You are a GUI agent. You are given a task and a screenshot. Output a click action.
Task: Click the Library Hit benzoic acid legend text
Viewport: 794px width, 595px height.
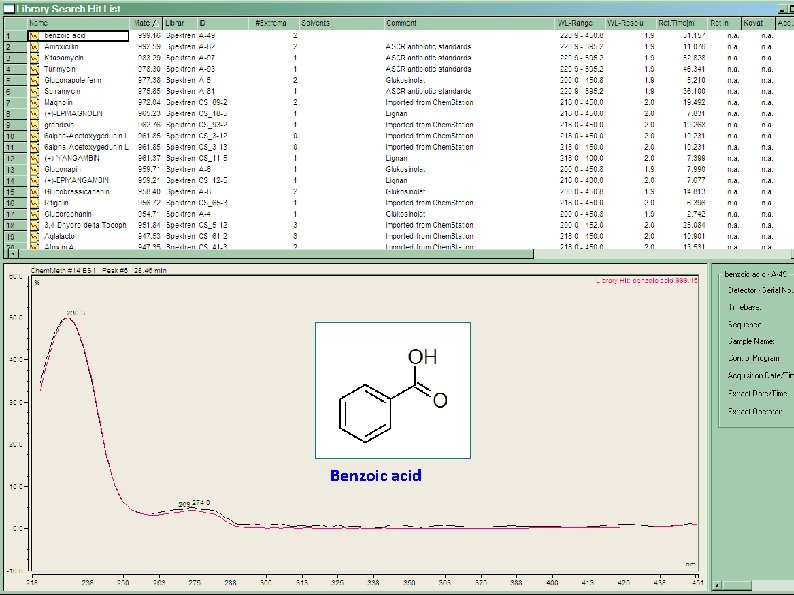[647, 281]
